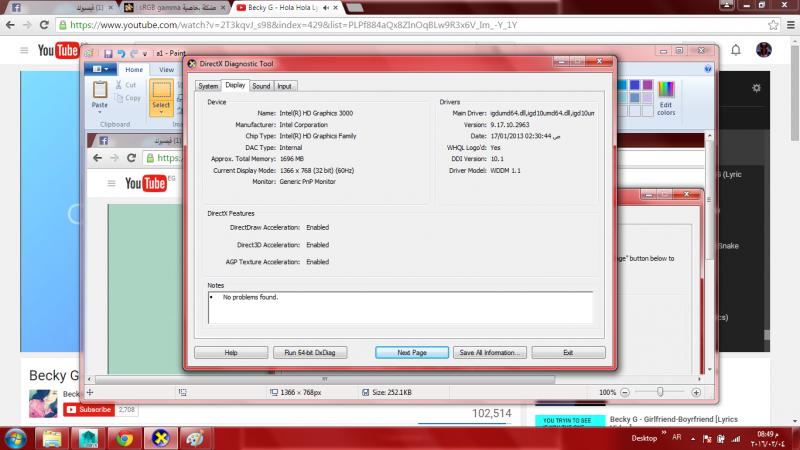Click the red Subscribe button
The image size is (800, 450).
click(x=89, y=409)
